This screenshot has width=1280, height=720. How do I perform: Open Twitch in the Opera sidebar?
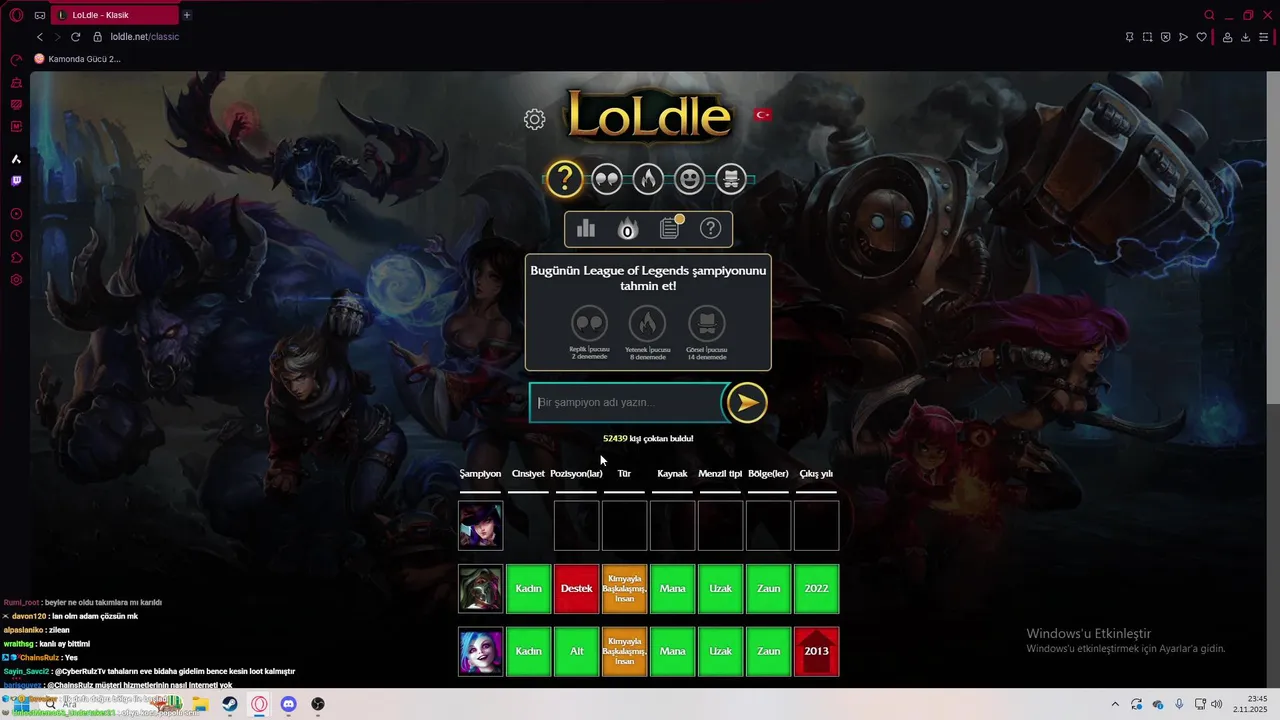tap(16, 181)
